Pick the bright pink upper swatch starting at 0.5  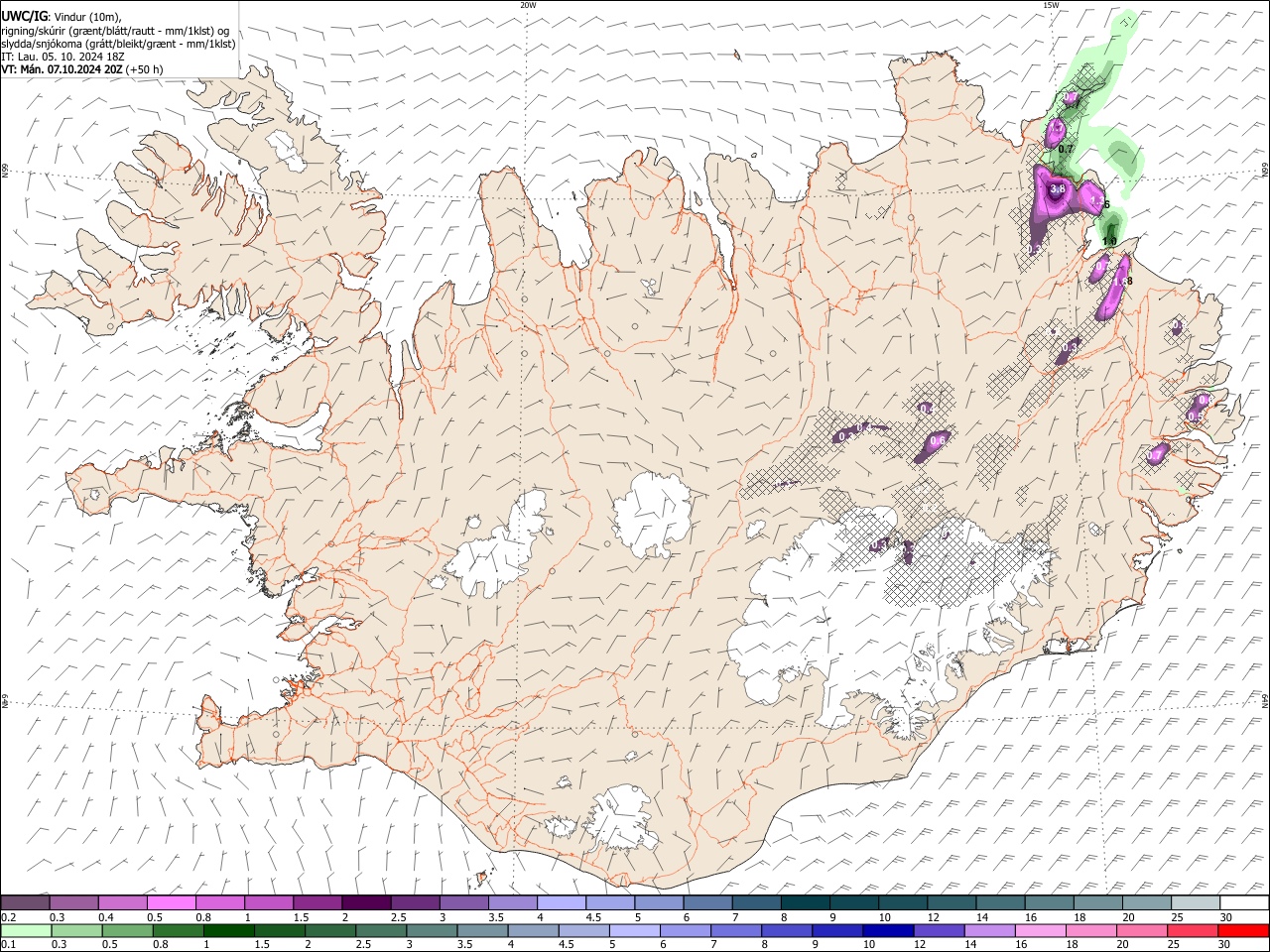(172, 902)
